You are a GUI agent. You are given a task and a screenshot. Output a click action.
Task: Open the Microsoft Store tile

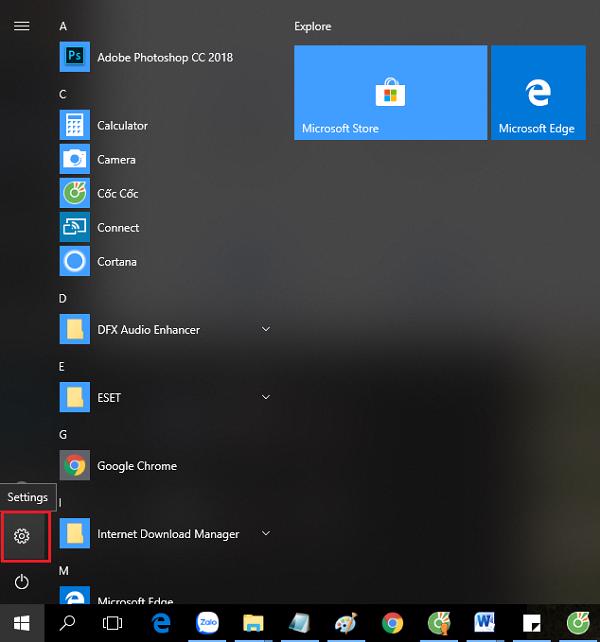(390, 93)
